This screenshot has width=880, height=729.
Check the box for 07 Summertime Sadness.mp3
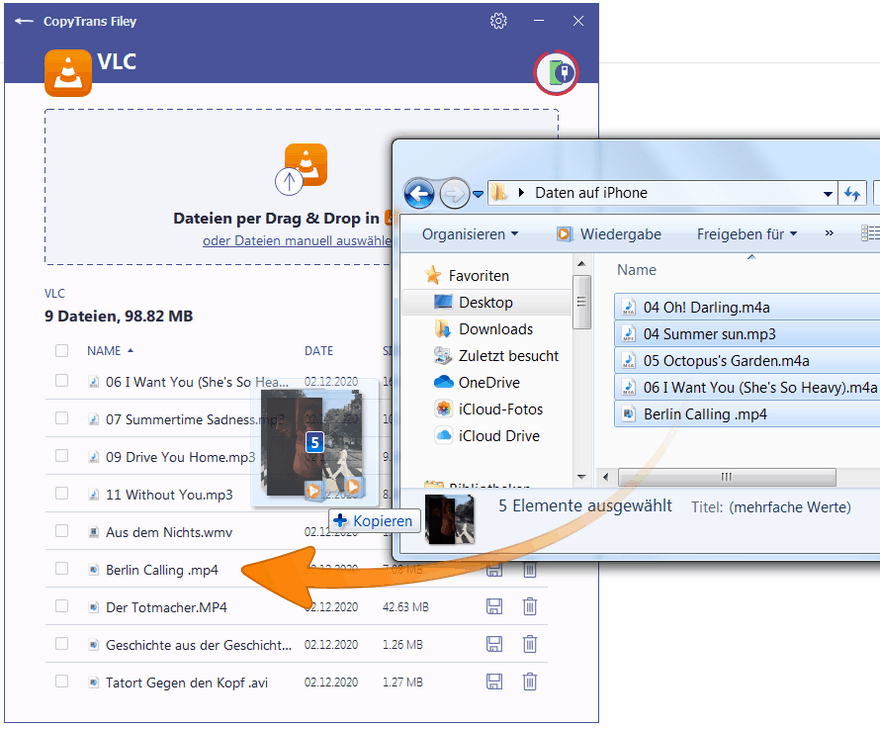click(62, 418)
